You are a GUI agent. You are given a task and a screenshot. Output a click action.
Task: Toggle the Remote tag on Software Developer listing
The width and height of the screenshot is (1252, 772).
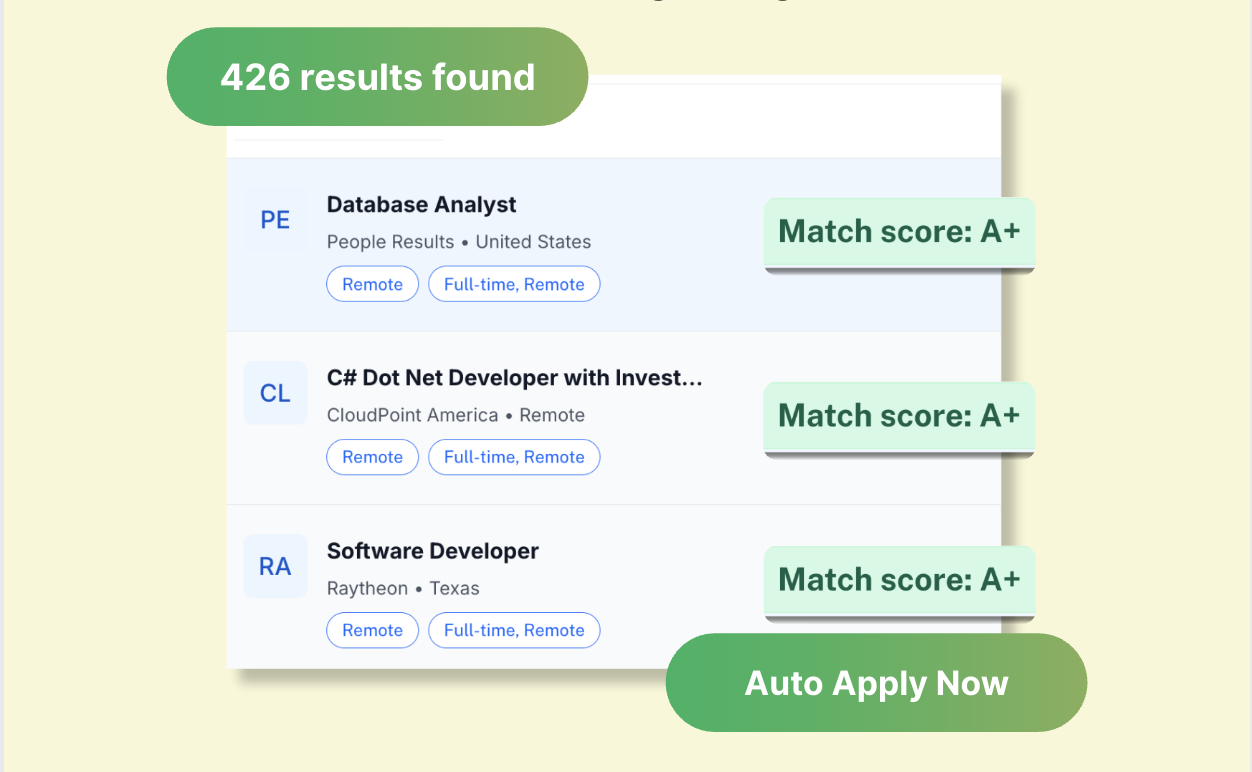point(372,630)
